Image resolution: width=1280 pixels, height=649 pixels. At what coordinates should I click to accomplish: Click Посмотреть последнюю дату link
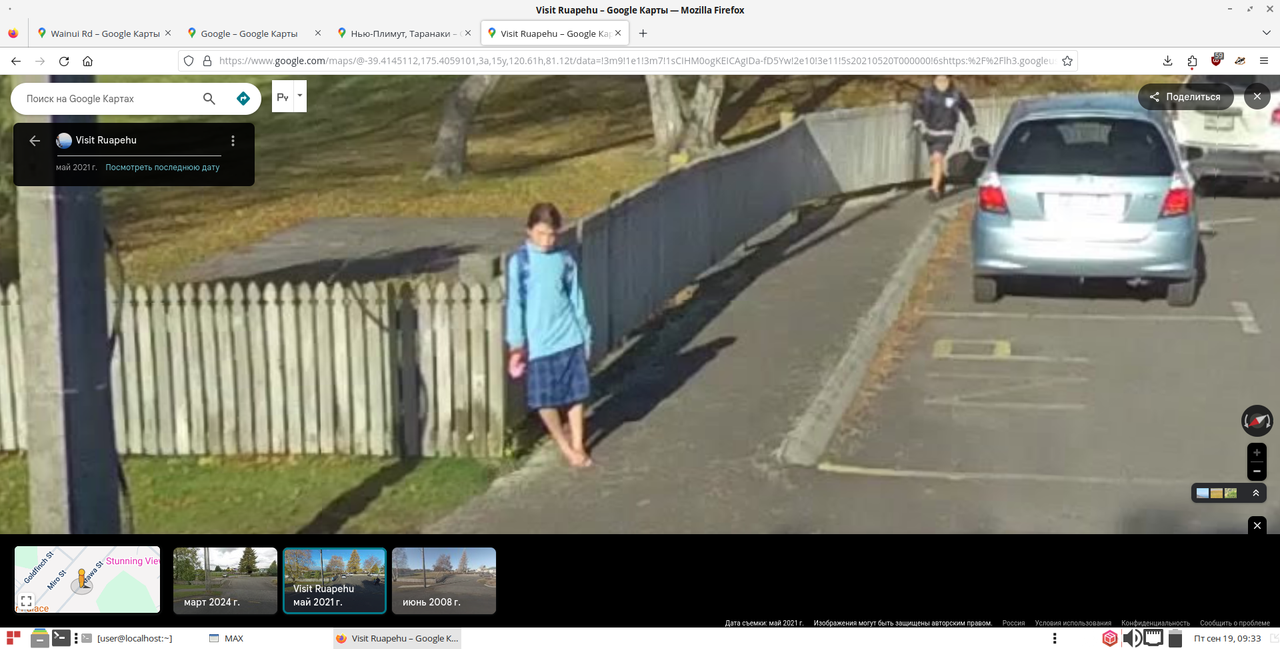pyautogui.click(x=162, y=167)
